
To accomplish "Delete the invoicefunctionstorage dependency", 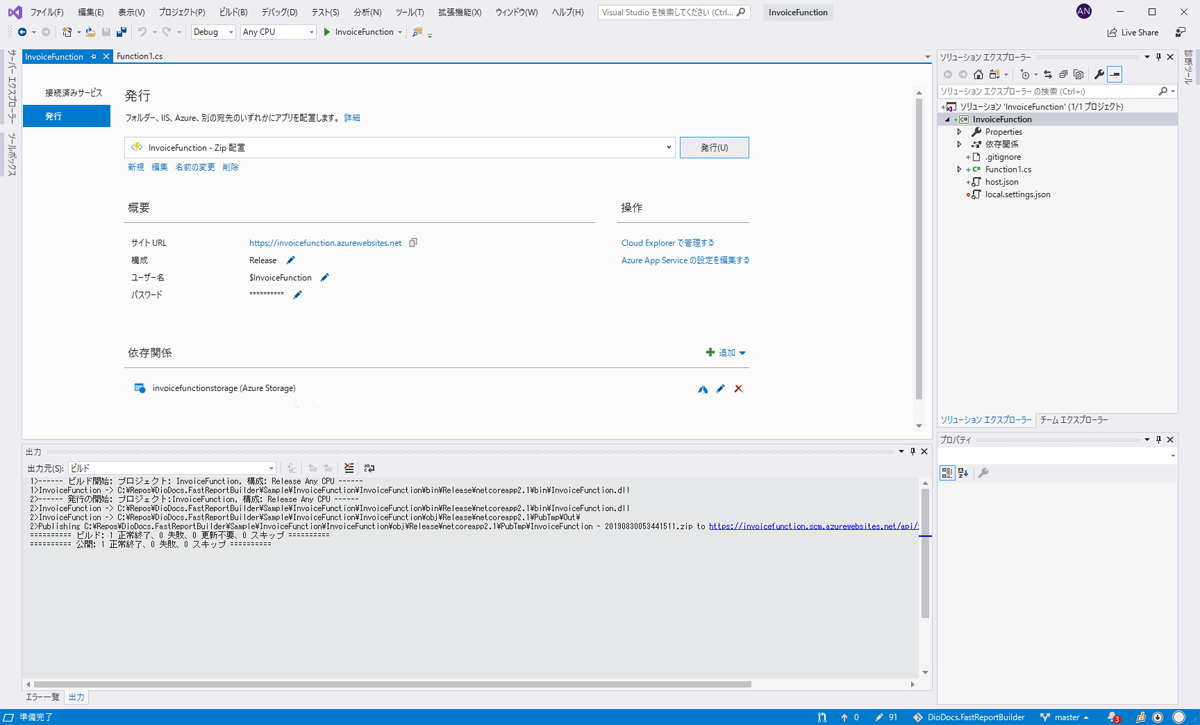I will 739,389.
